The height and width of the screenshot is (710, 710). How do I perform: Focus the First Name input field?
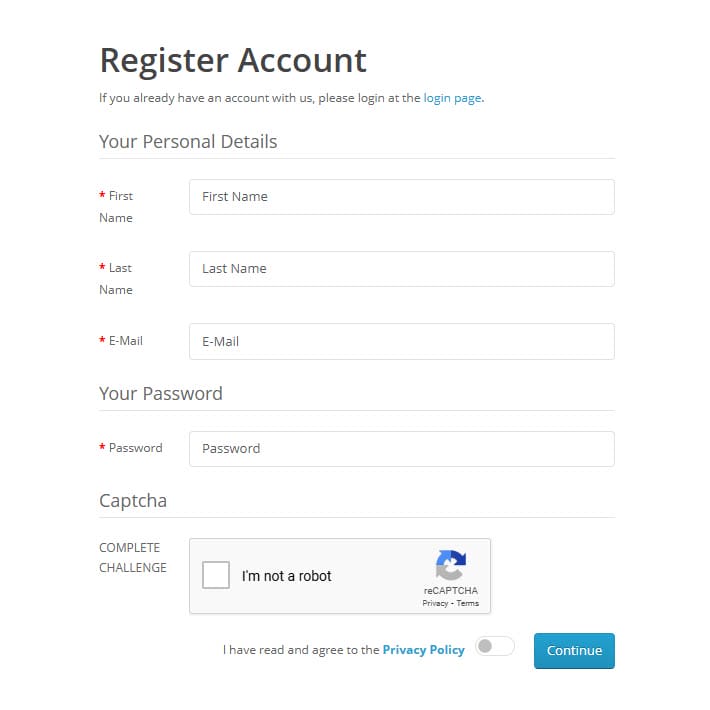(402, 197)
